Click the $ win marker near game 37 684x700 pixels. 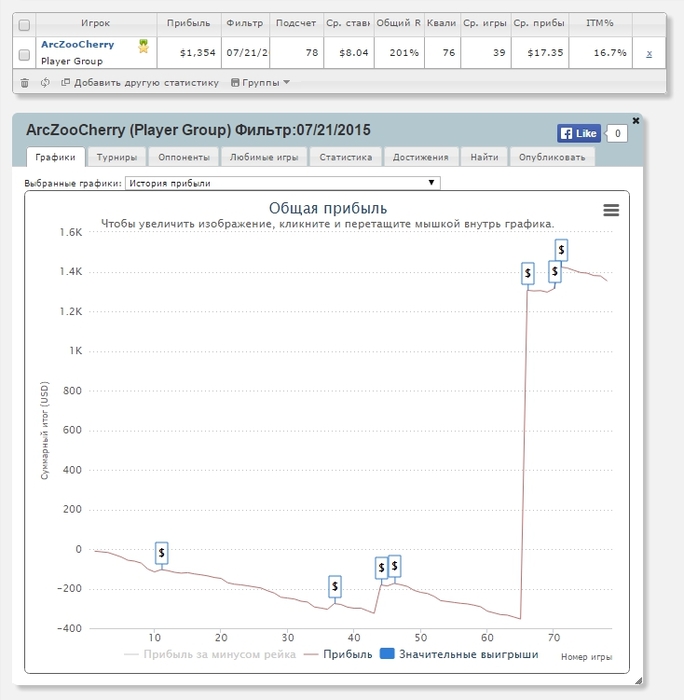[335, 587]
